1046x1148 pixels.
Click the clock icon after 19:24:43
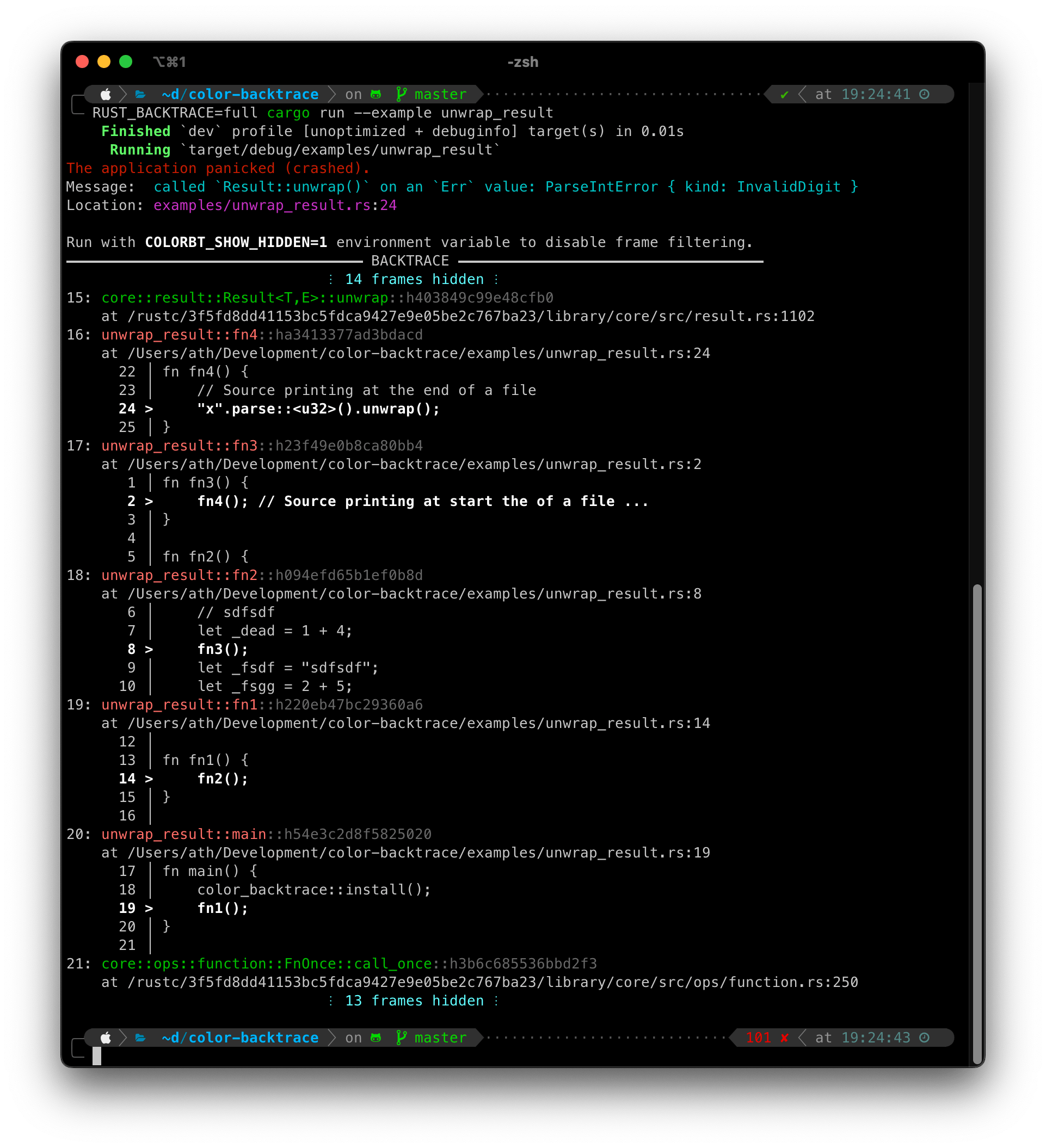924,1038
